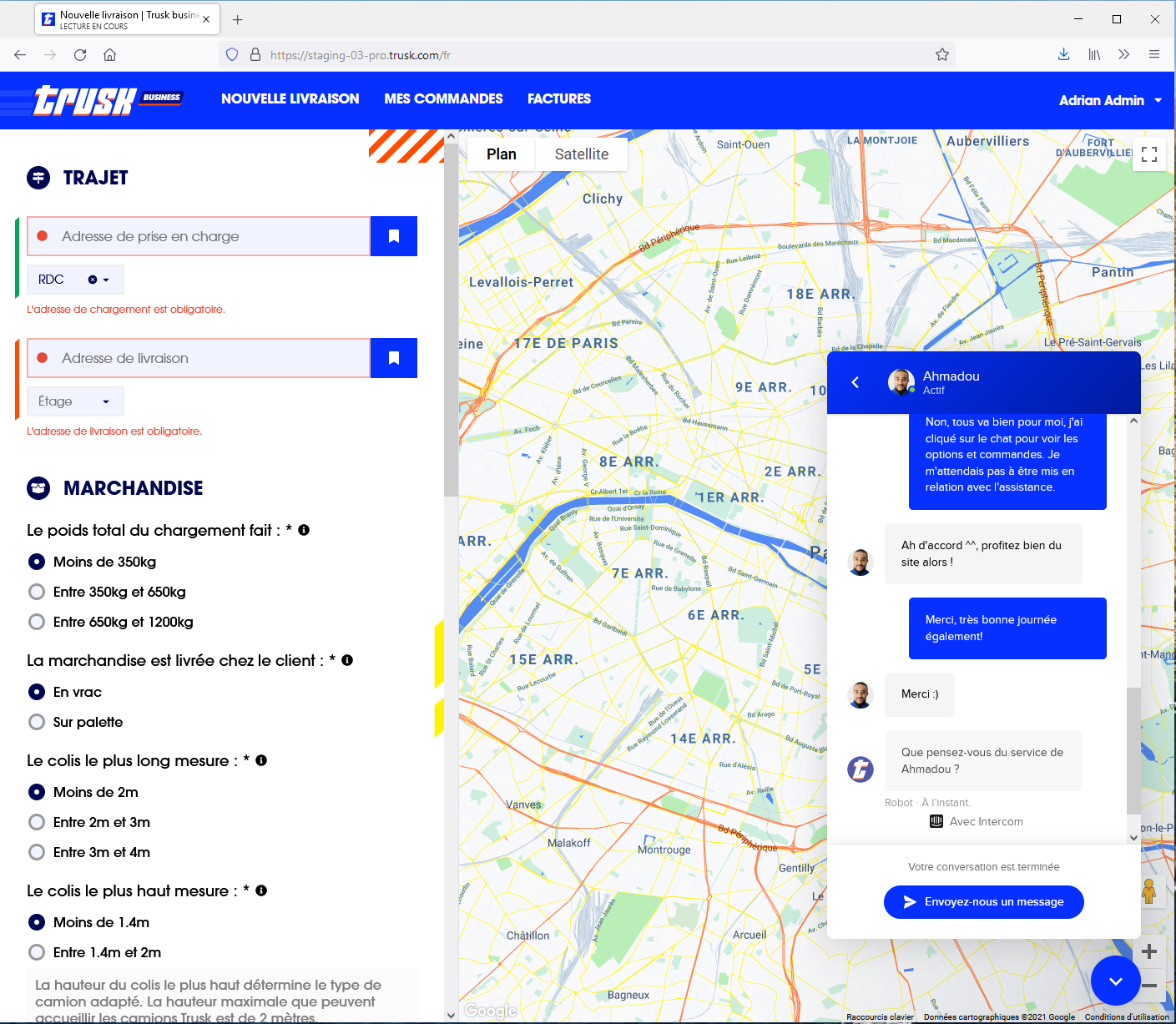Go back to the previous page

[20, 55]
